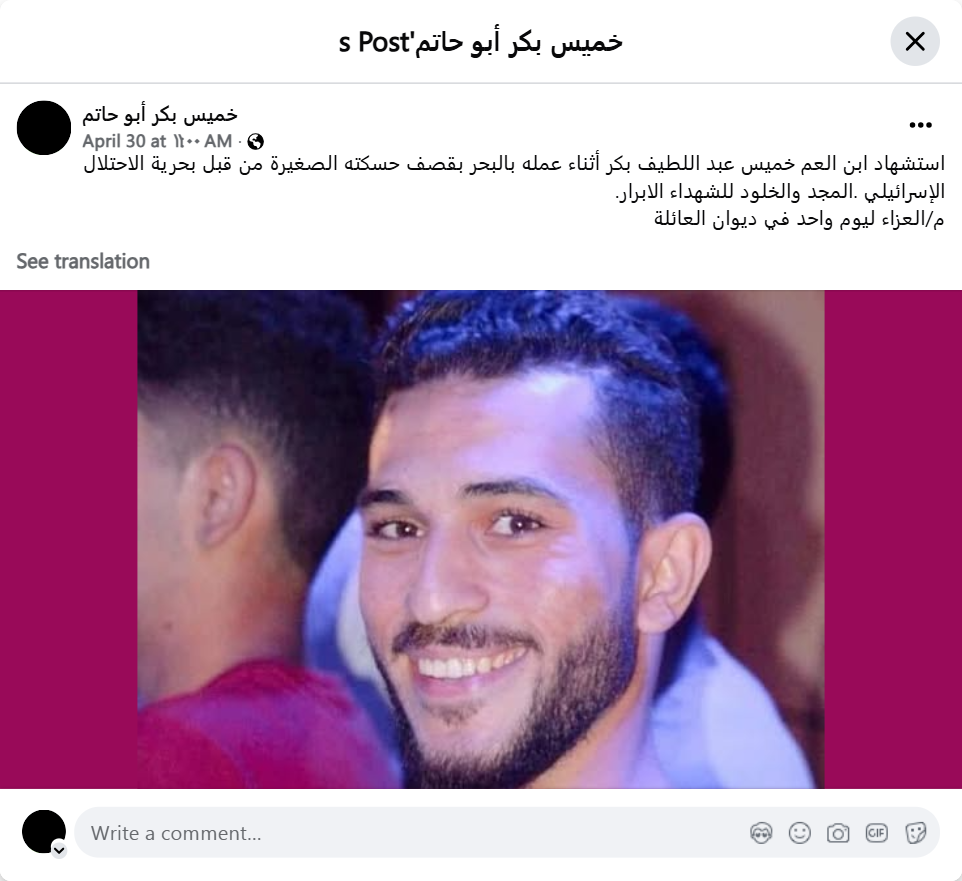
Task: Open the smiling man's photo
Action: pos(480,539)
